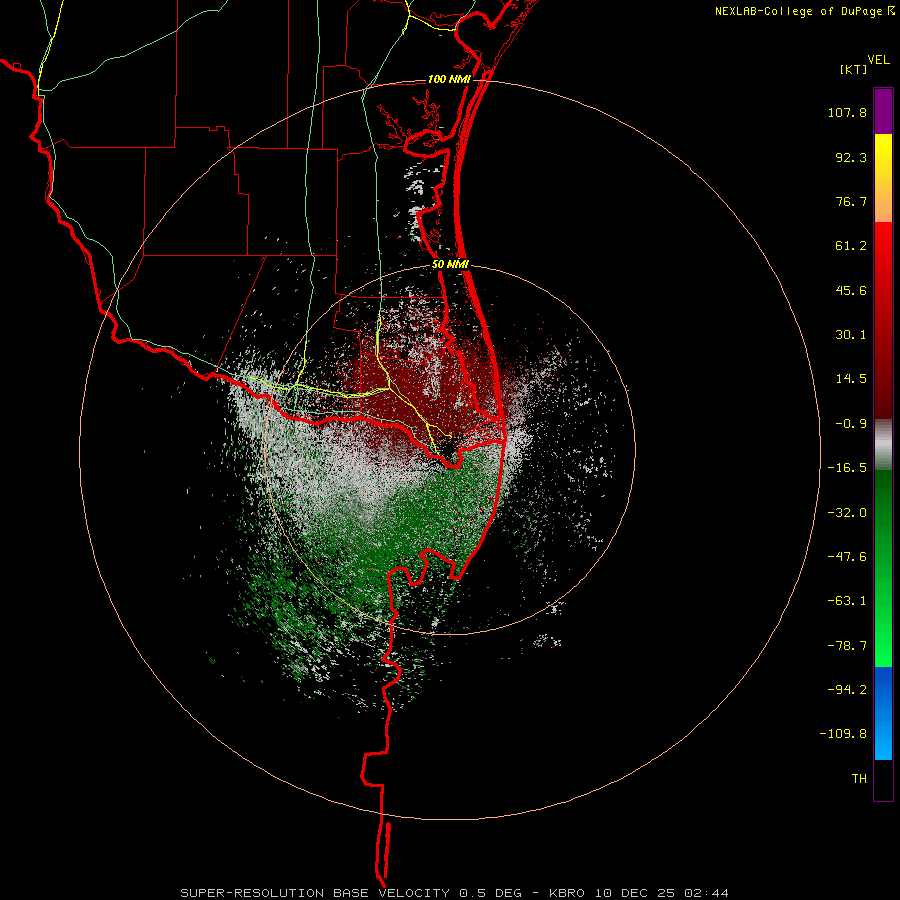This screenshot has height=900, width=900.
Task: Click the 100 NMI range ring label
Action: (x=449, y=79)
